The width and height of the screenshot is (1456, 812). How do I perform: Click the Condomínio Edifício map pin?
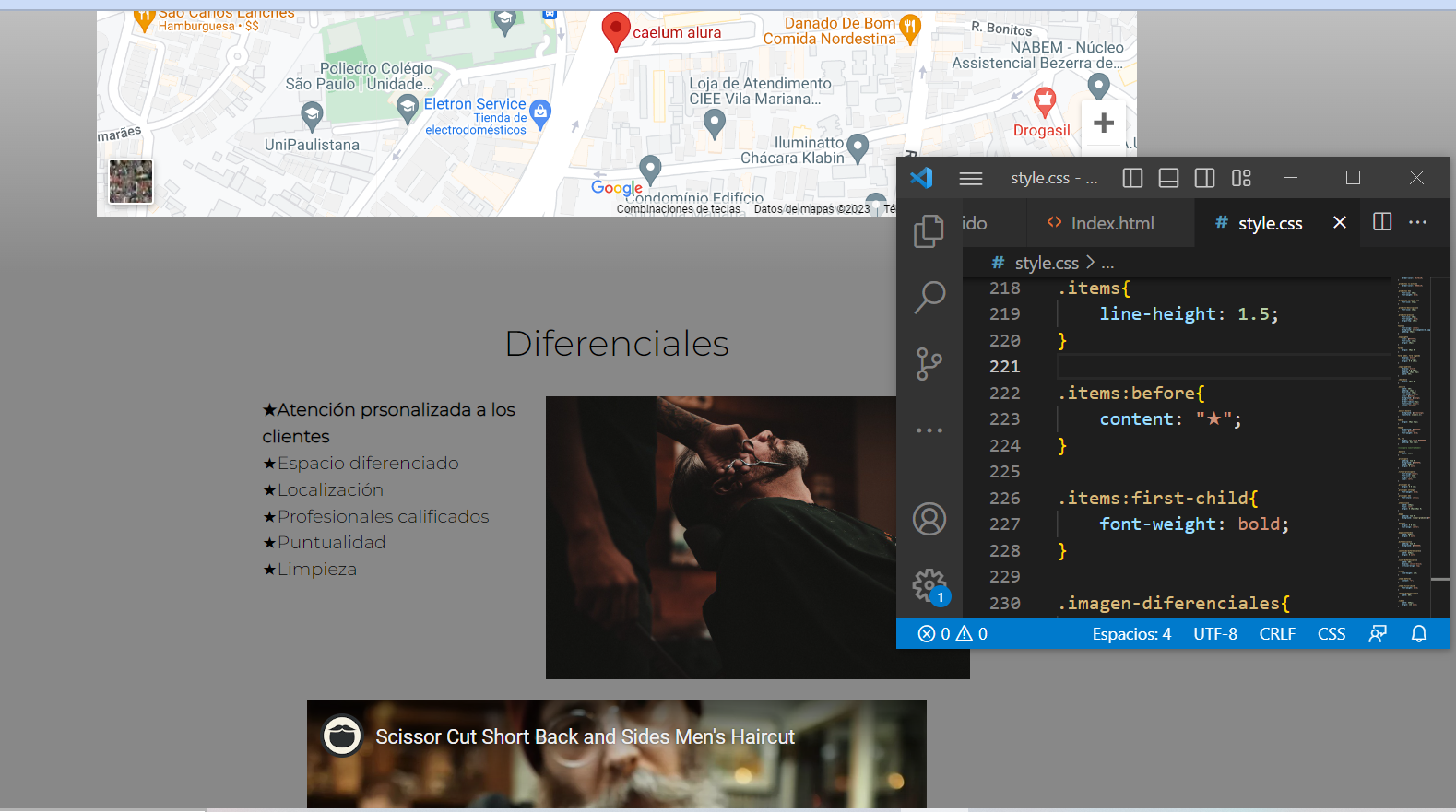tap(651, 170)
